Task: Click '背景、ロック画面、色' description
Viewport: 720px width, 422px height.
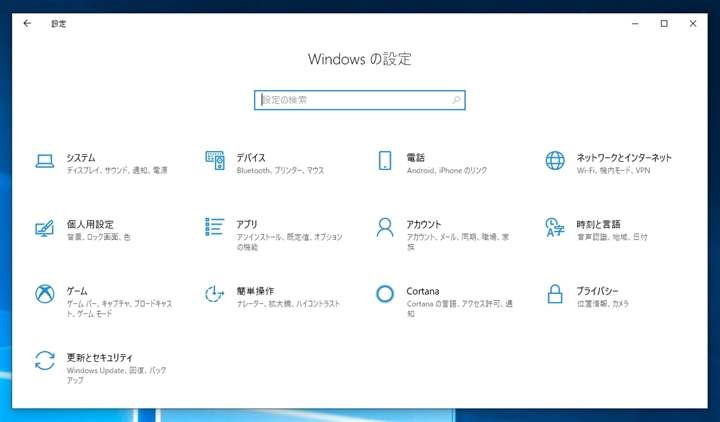Action: pos(99,237)
